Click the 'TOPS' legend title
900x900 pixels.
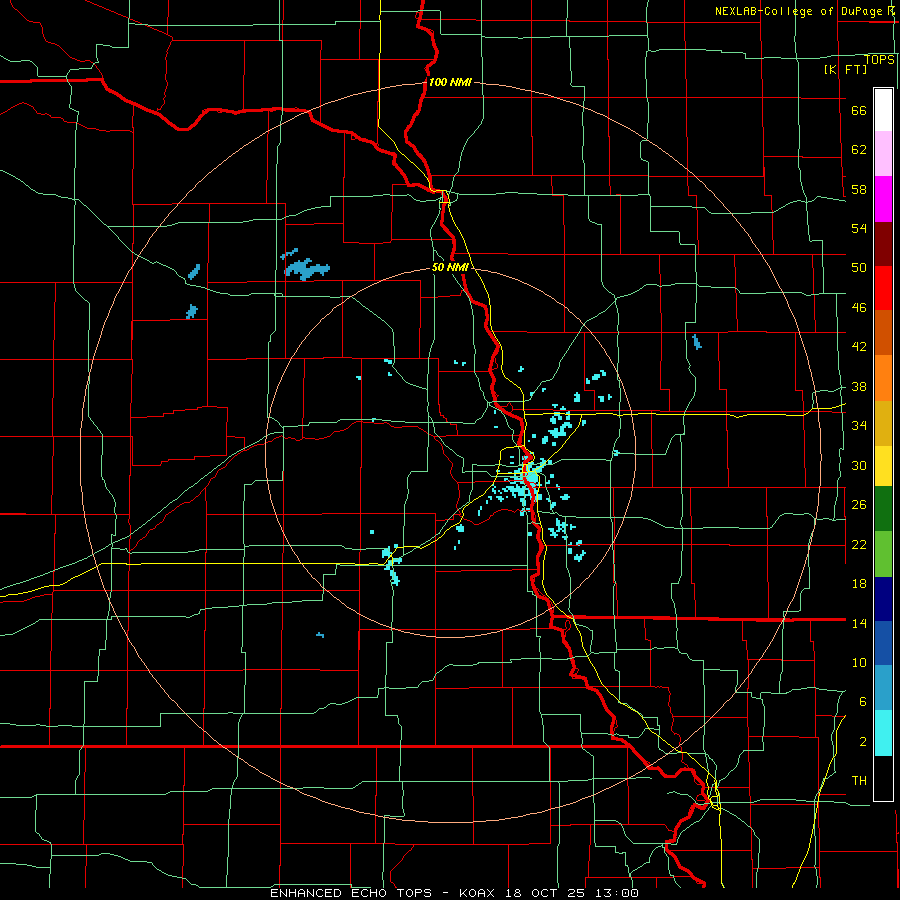coord(879,59)
